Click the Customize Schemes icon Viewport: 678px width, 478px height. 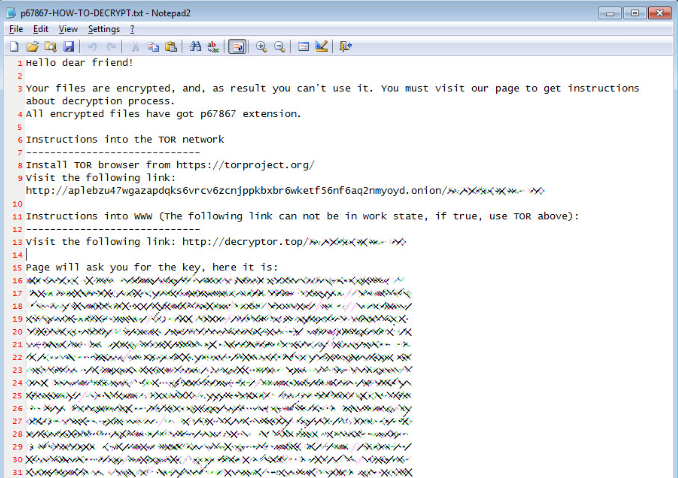point(321,46)
